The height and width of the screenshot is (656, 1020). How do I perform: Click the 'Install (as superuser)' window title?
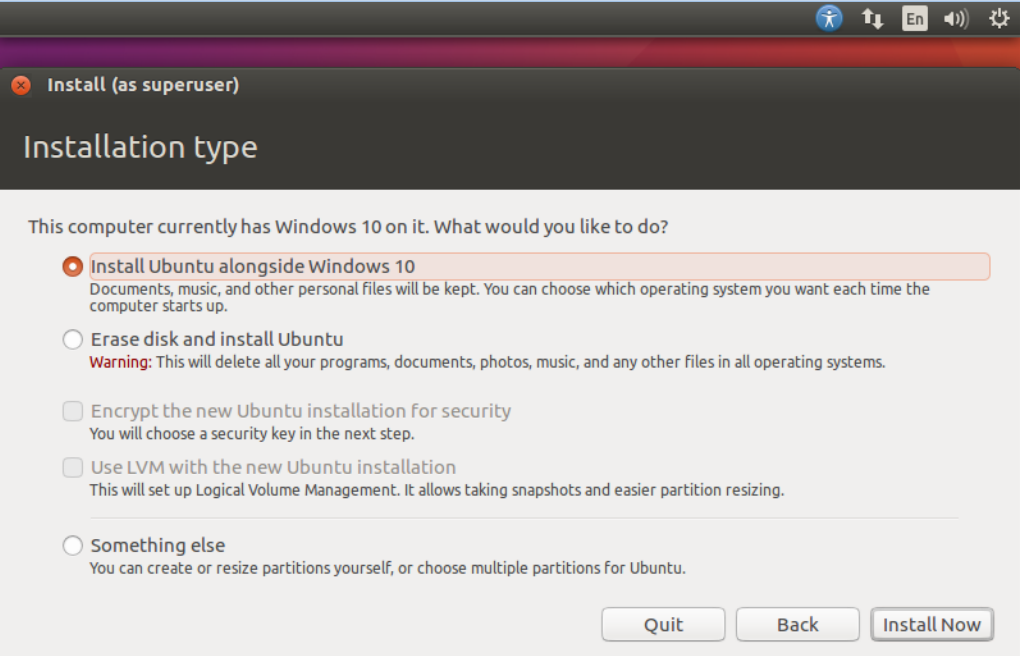click(x=143, y=85)
